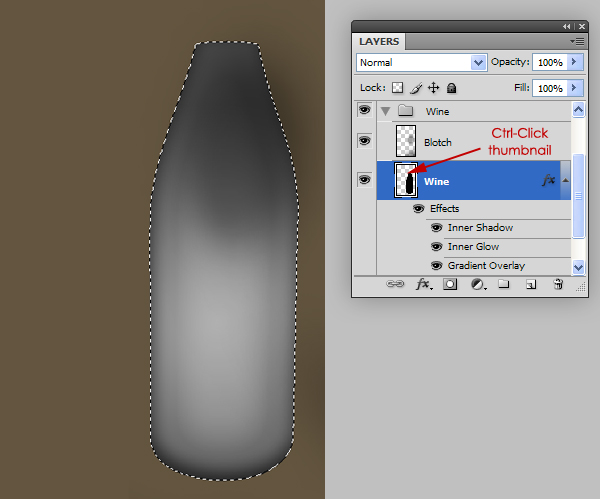Hide the Inner Shadow effect
600x499 pixels.
[x=436, y=228]
